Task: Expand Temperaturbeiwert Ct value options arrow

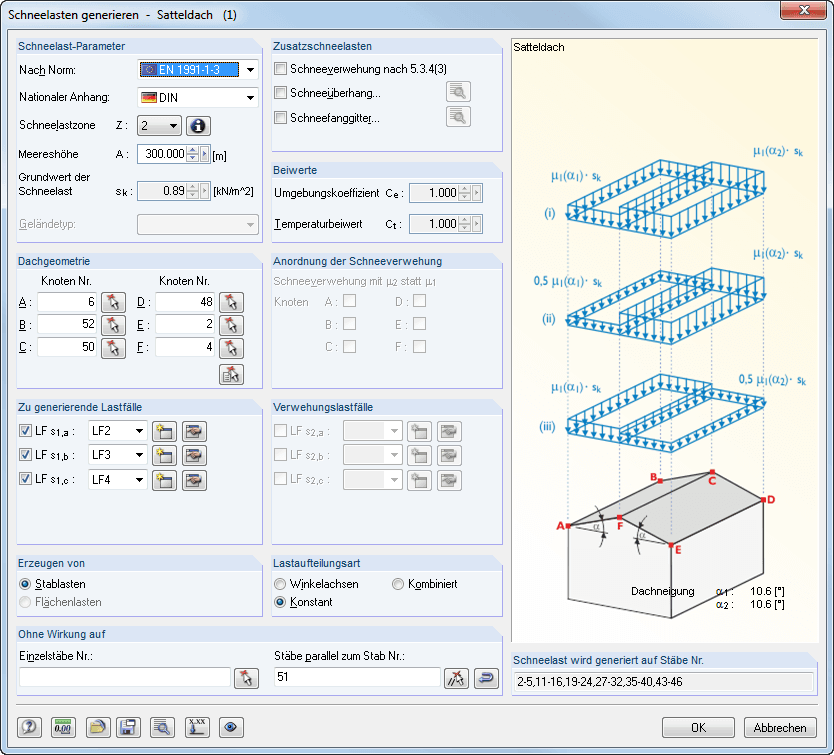Action: click(477, 224)
